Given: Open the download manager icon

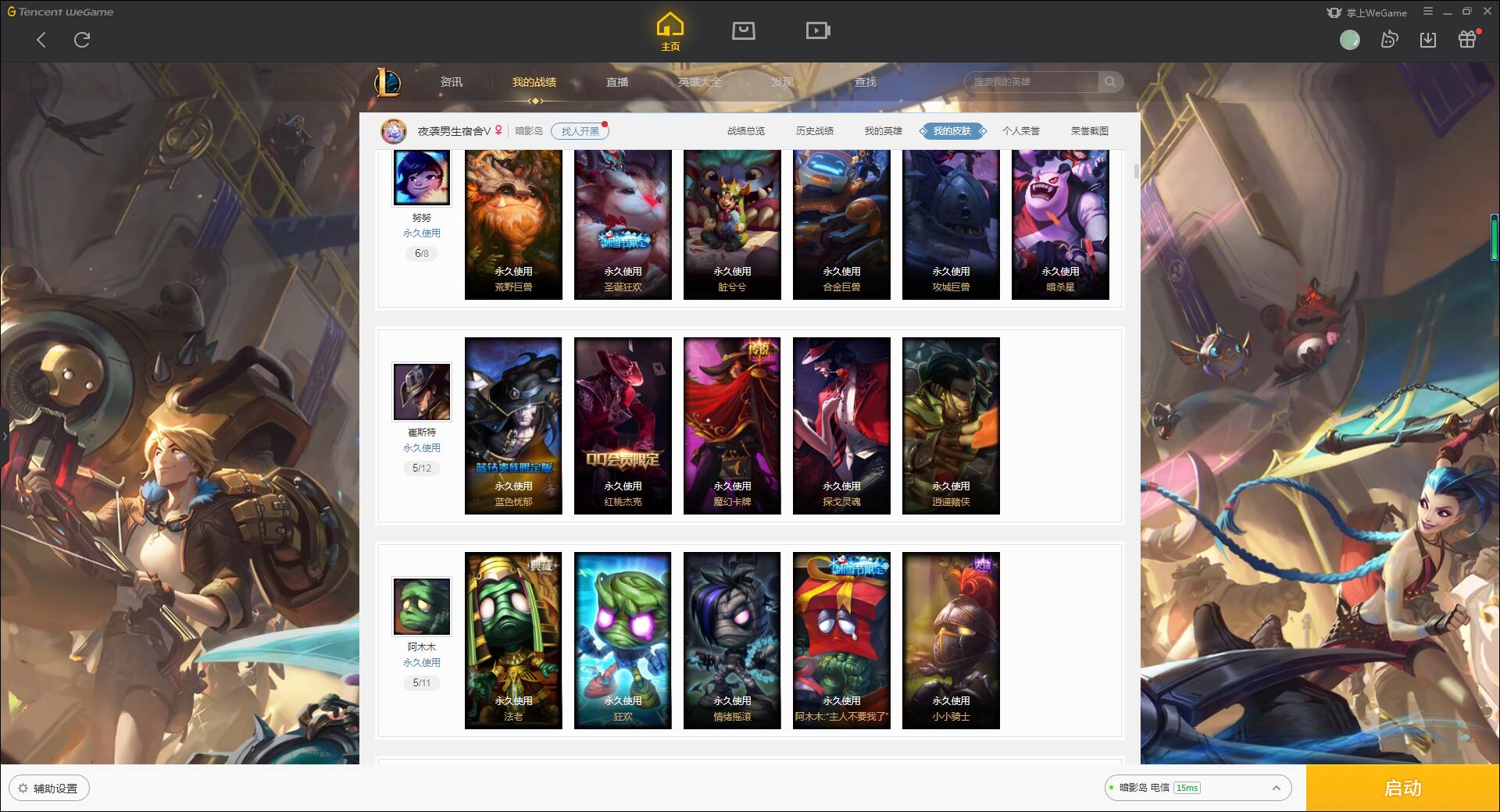Looking at the screenshot, I should point(1428,39).
